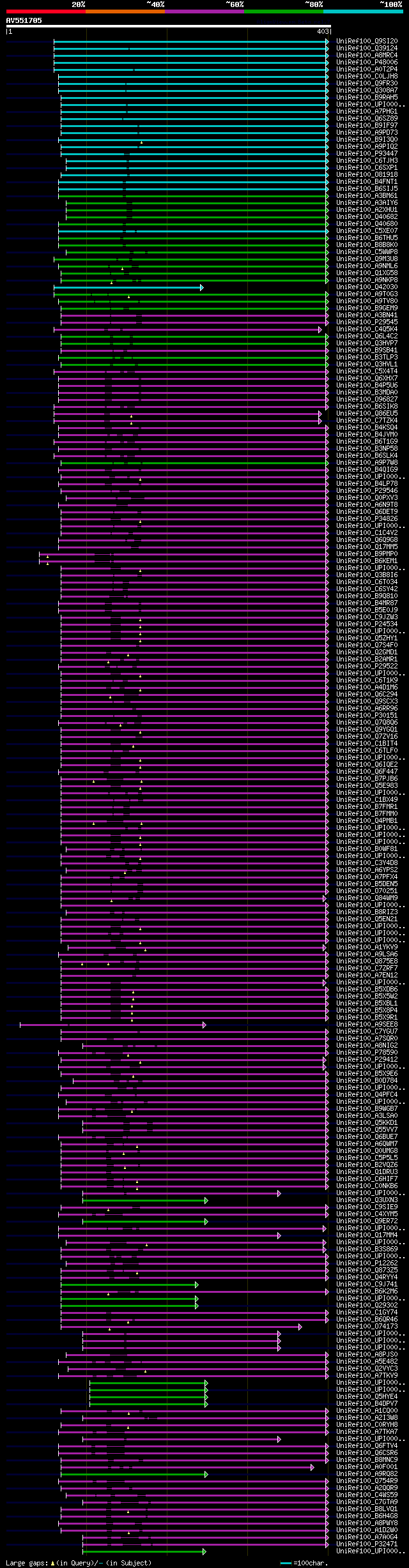The image size is (409, 1568).
Task: Click label UniRef100_P30151
Action: click(x=367, y=715)
